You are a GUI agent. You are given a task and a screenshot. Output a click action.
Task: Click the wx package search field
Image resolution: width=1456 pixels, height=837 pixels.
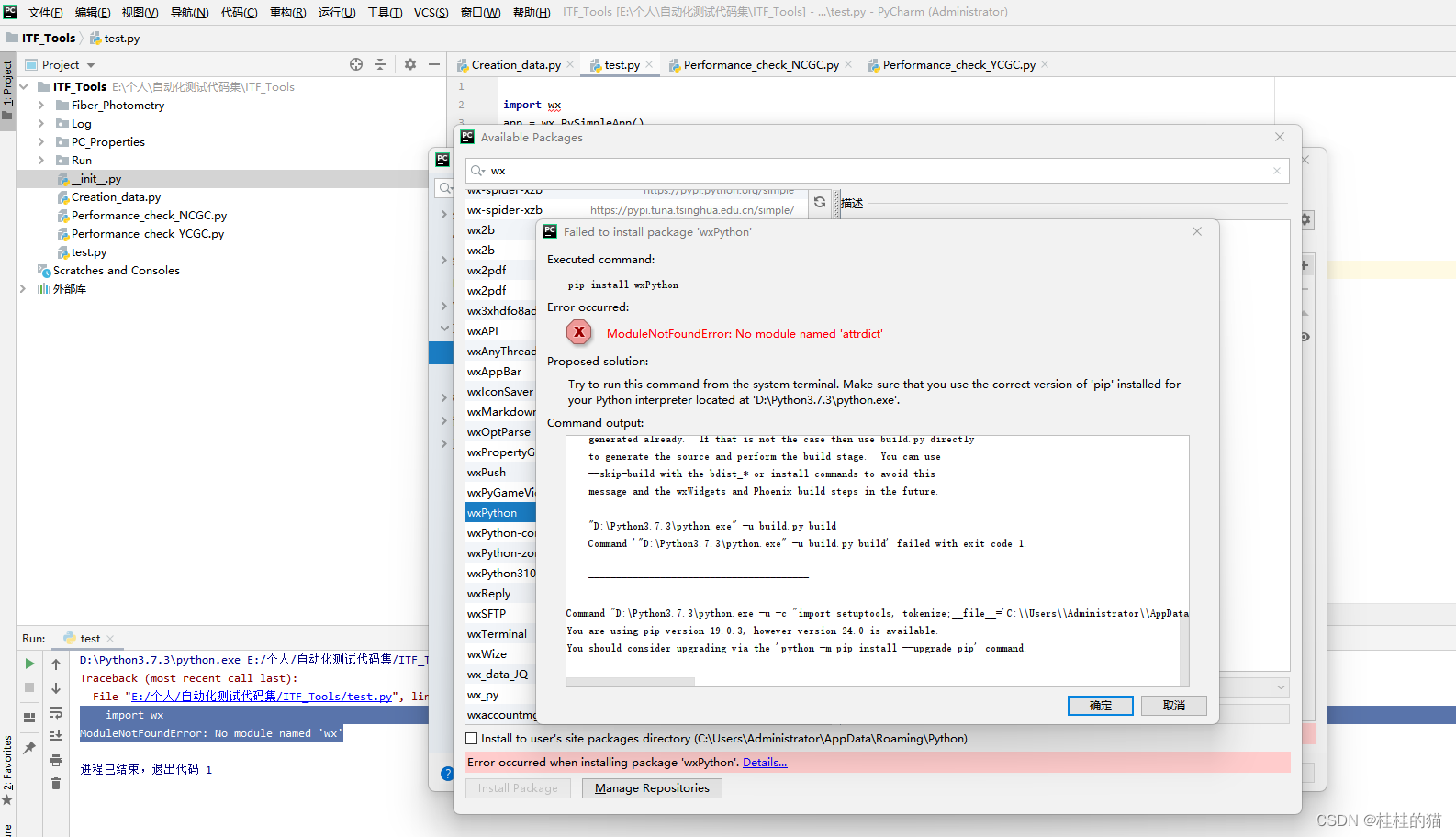tap(879, 171)
